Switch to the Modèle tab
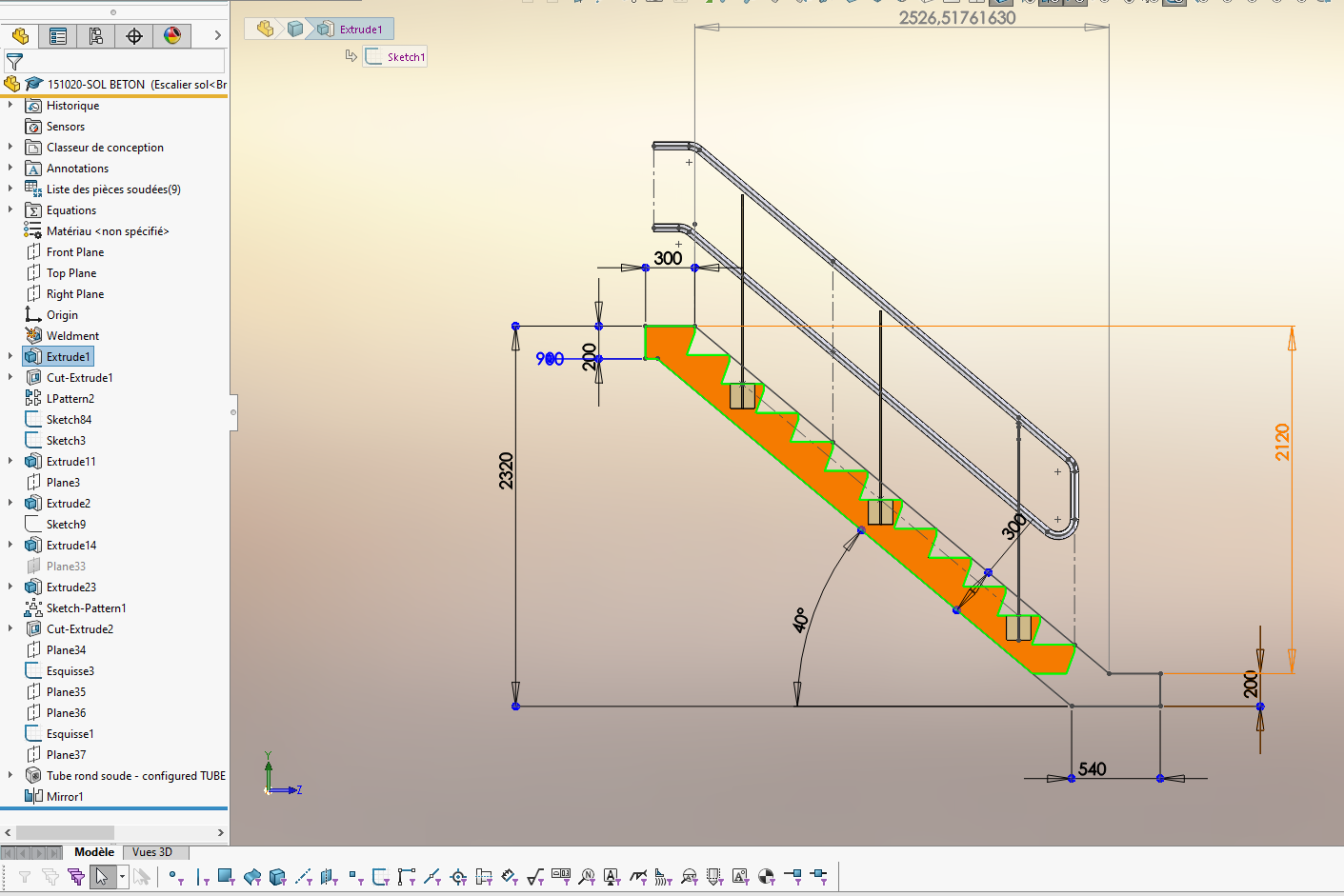This screenshot has width=1344, height=896. pyautogui.click(x=94, y=852)
